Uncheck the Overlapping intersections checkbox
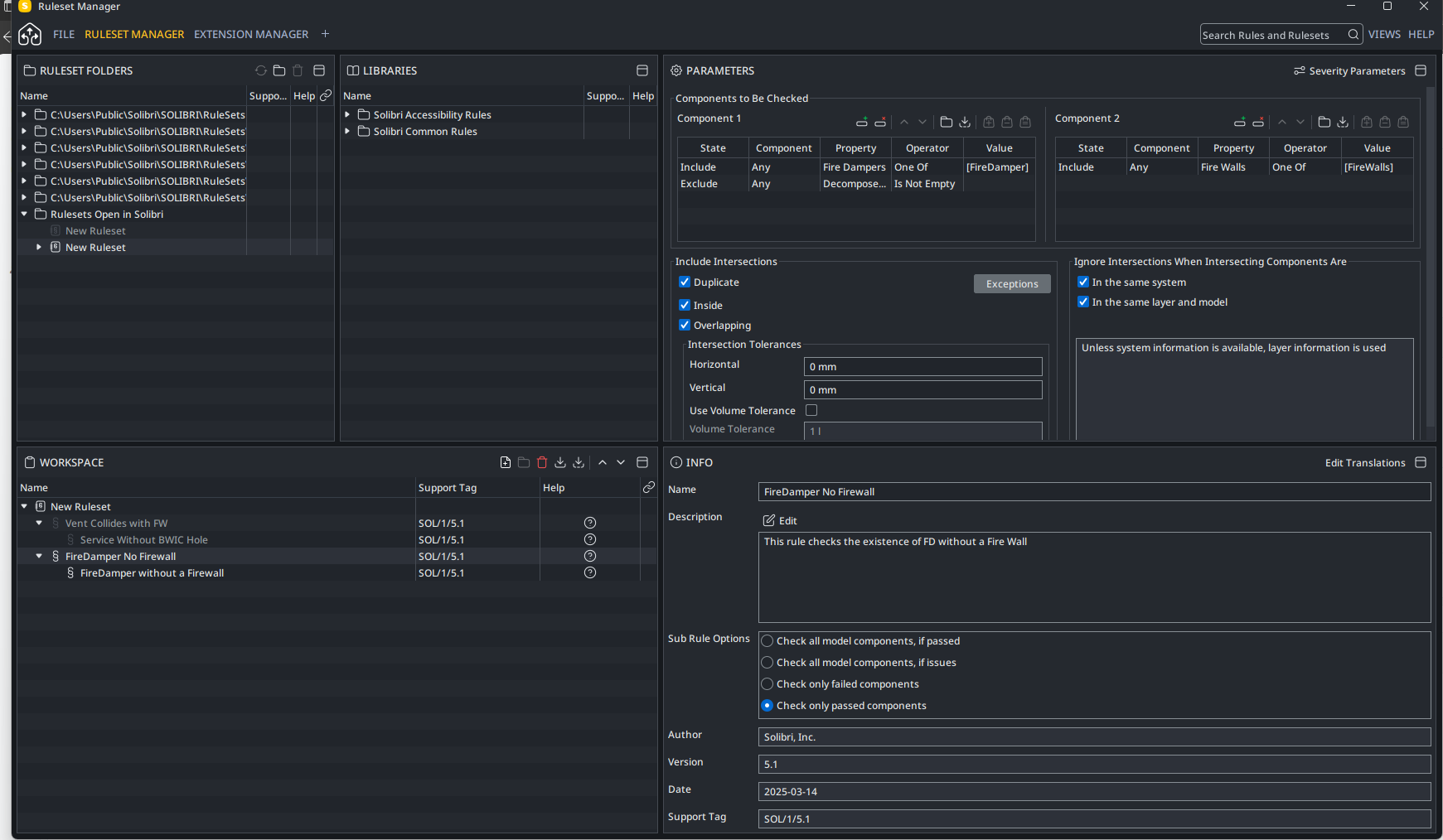Image resolution: width=1443 pixels, height=840 pixels. (685, 325)
